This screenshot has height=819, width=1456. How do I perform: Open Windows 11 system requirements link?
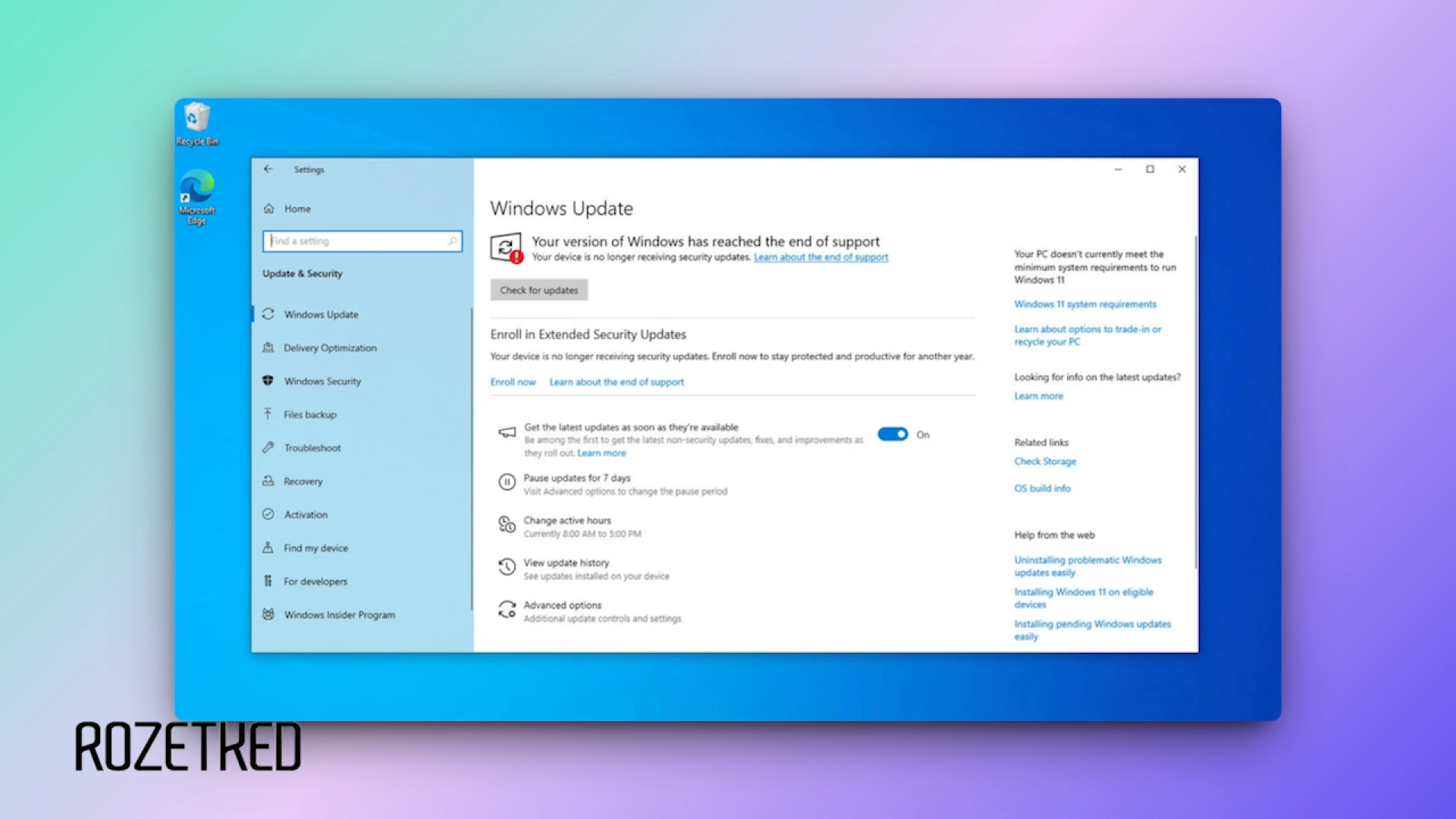(1085, 304)
